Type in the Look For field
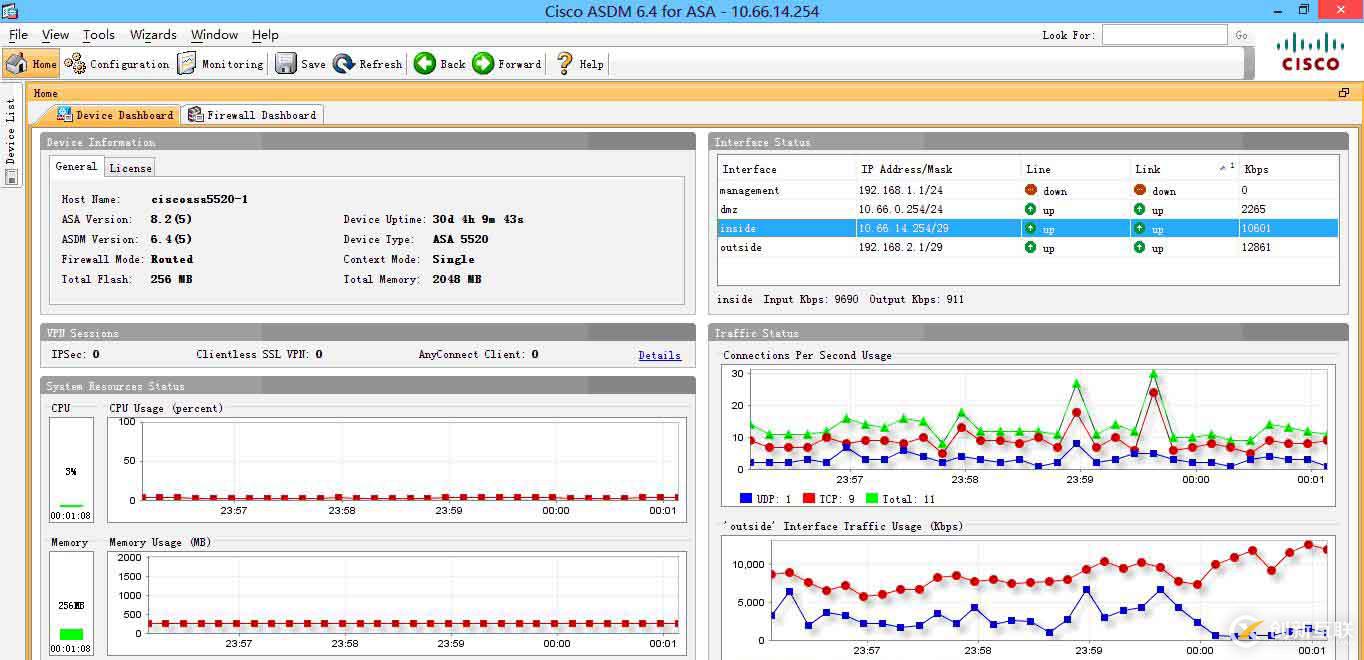Image resolution: width=1364 pixels, height=660 pixels. click(1164, 35)
